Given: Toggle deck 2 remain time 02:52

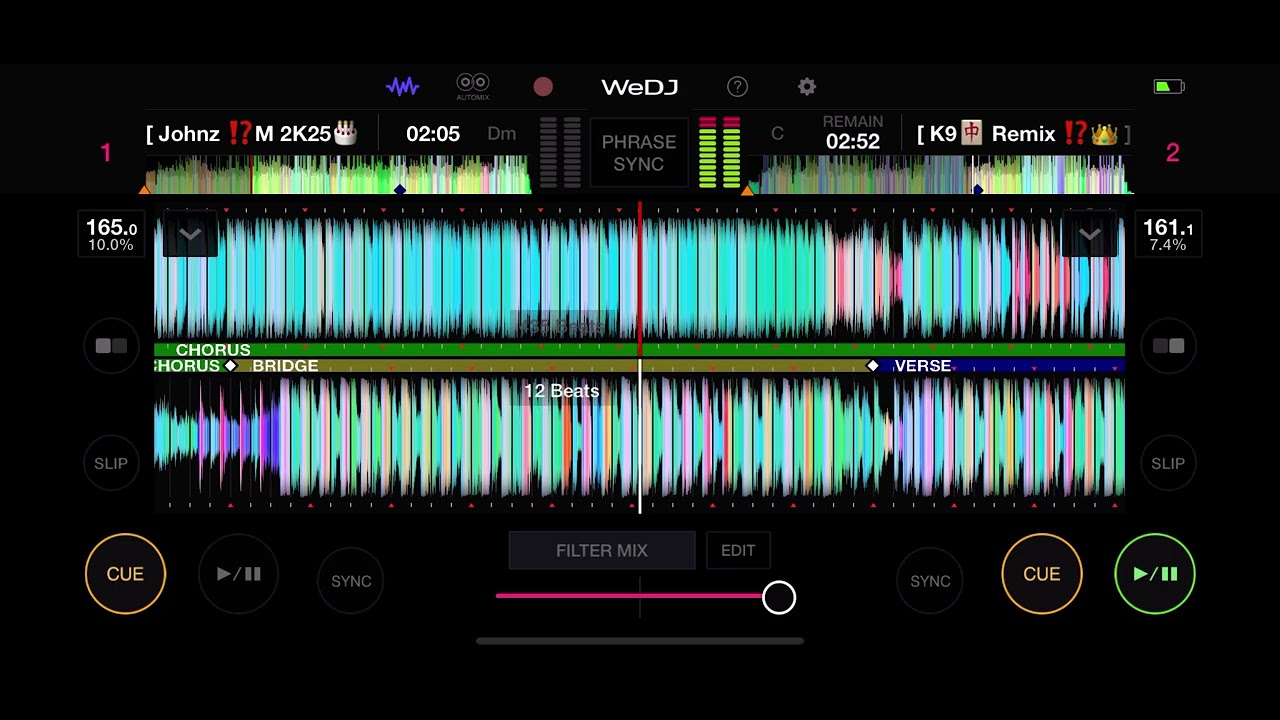Looking at the screenshot, I should (852, 133).
